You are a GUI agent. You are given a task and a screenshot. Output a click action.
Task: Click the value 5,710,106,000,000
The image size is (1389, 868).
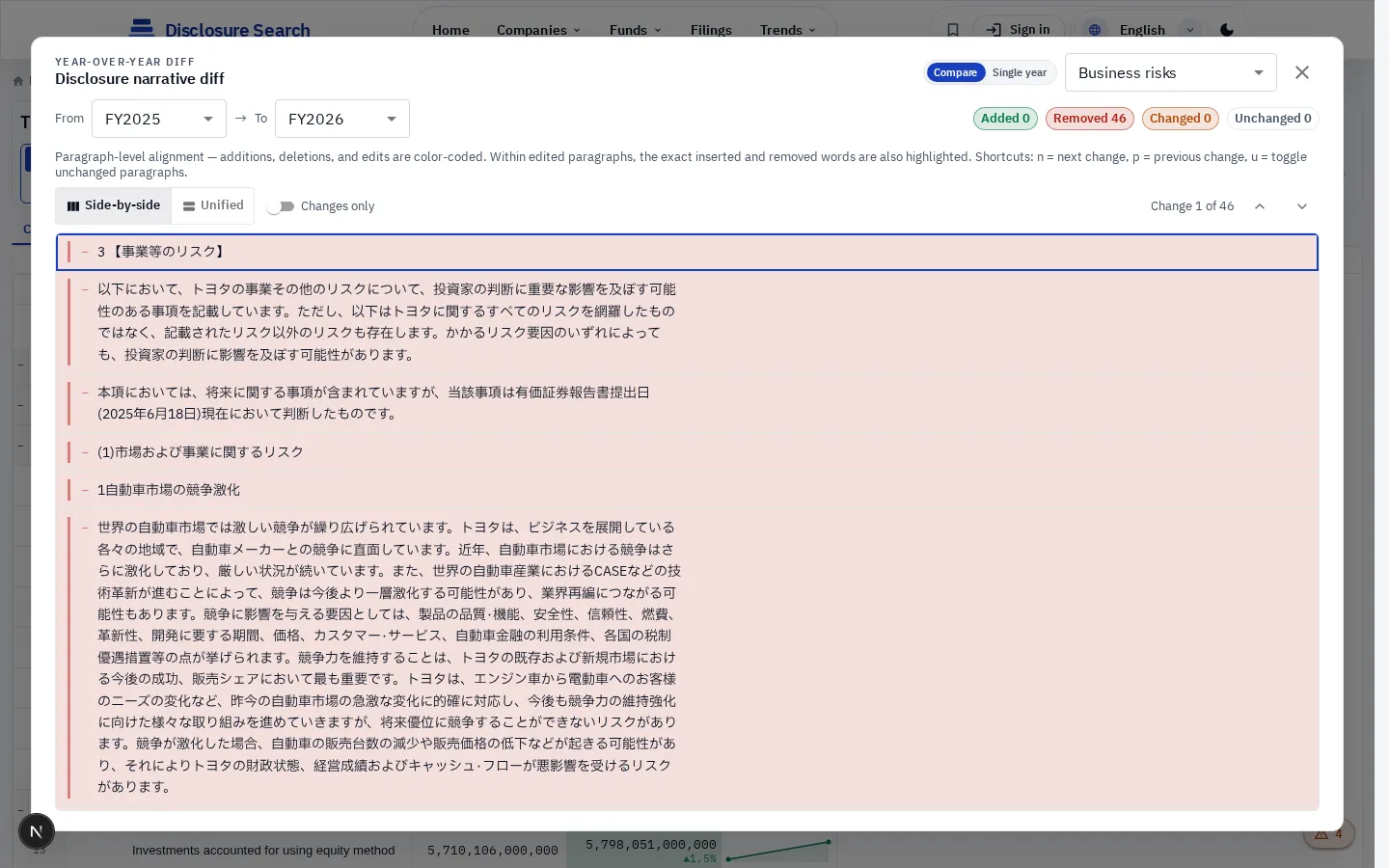pyautogui.click(x=493, y=851)
